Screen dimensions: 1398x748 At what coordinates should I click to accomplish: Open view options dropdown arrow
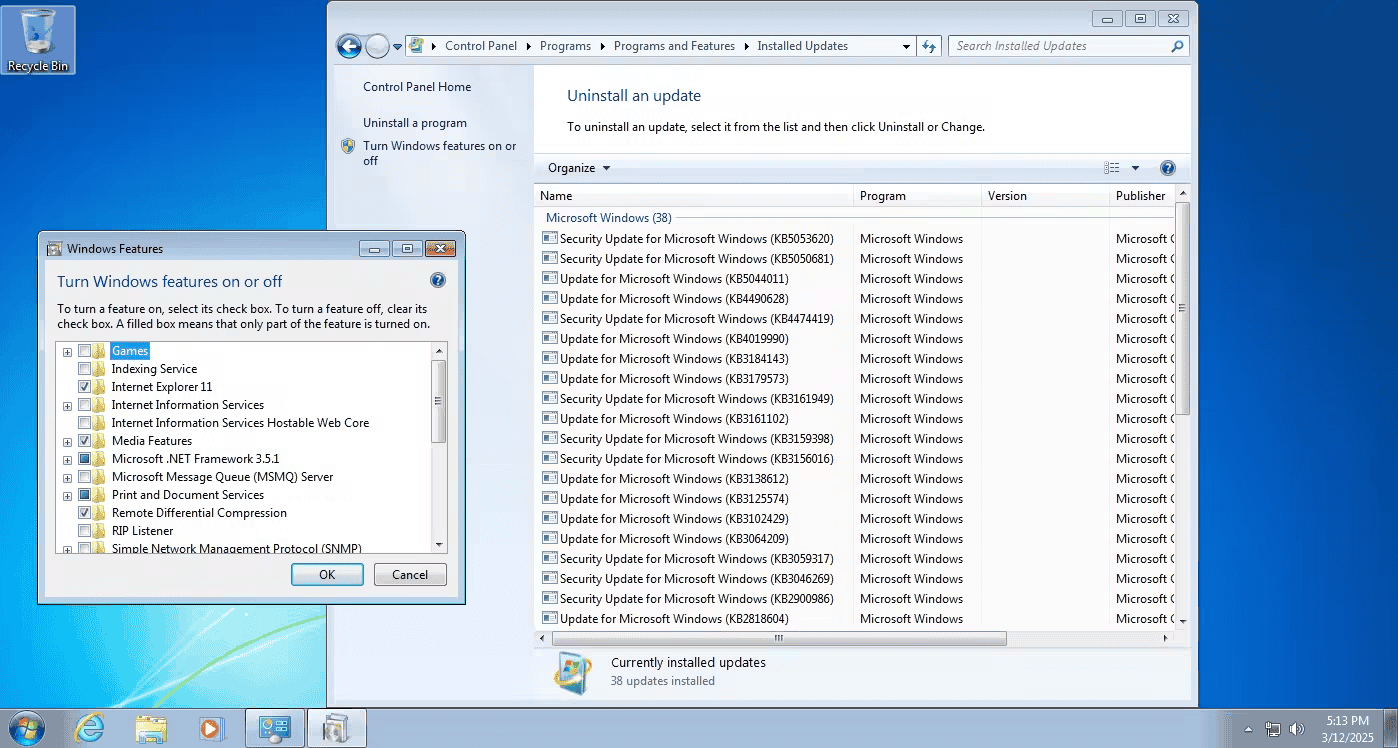[x=1135, y=168]
